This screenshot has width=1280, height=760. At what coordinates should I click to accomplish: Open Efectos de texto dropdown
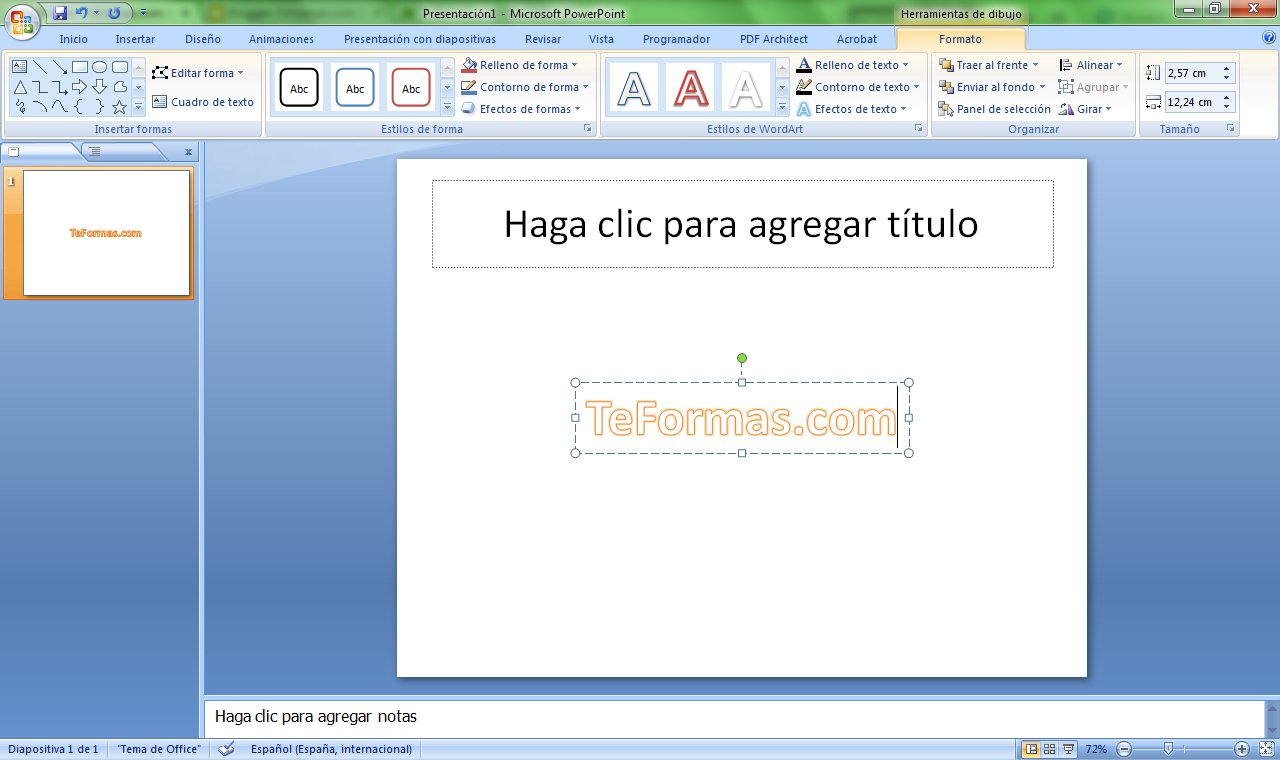[x=903, y=109]
